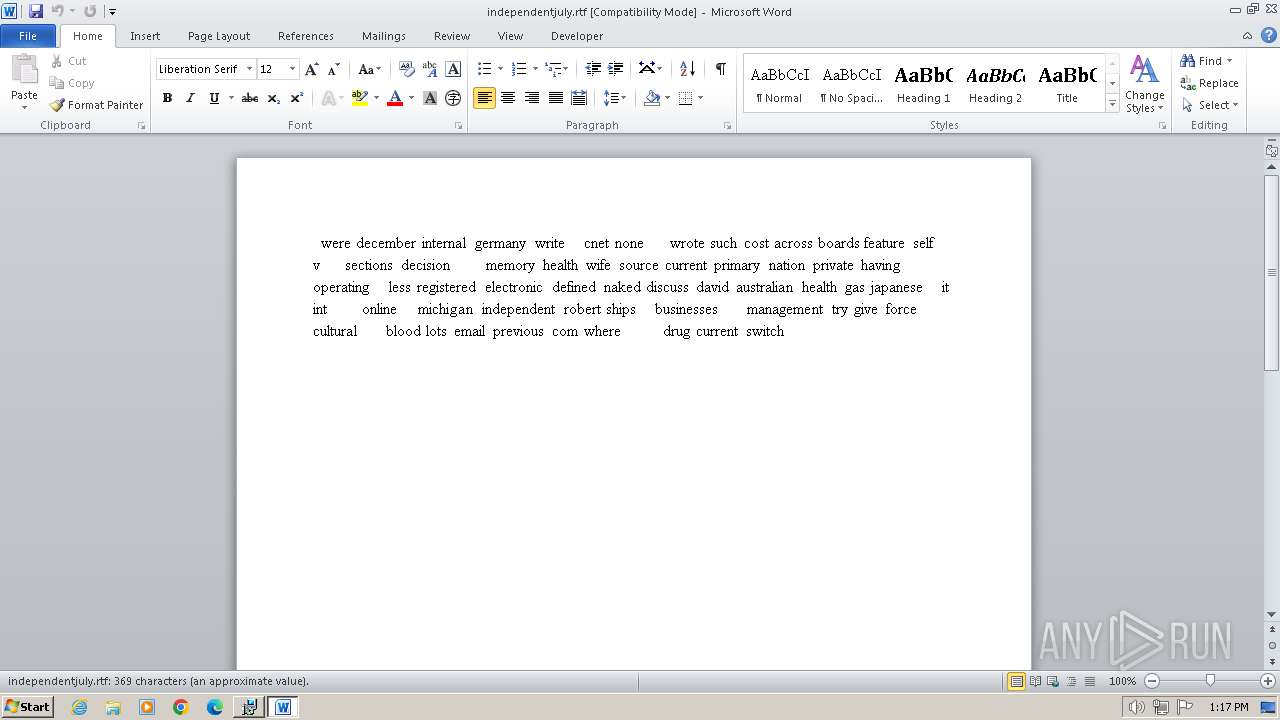Image resolution: width=1280 pixels, height=720 pixels.
Task: Click the Grow Font icon
Action: click(x=312, y=69)
